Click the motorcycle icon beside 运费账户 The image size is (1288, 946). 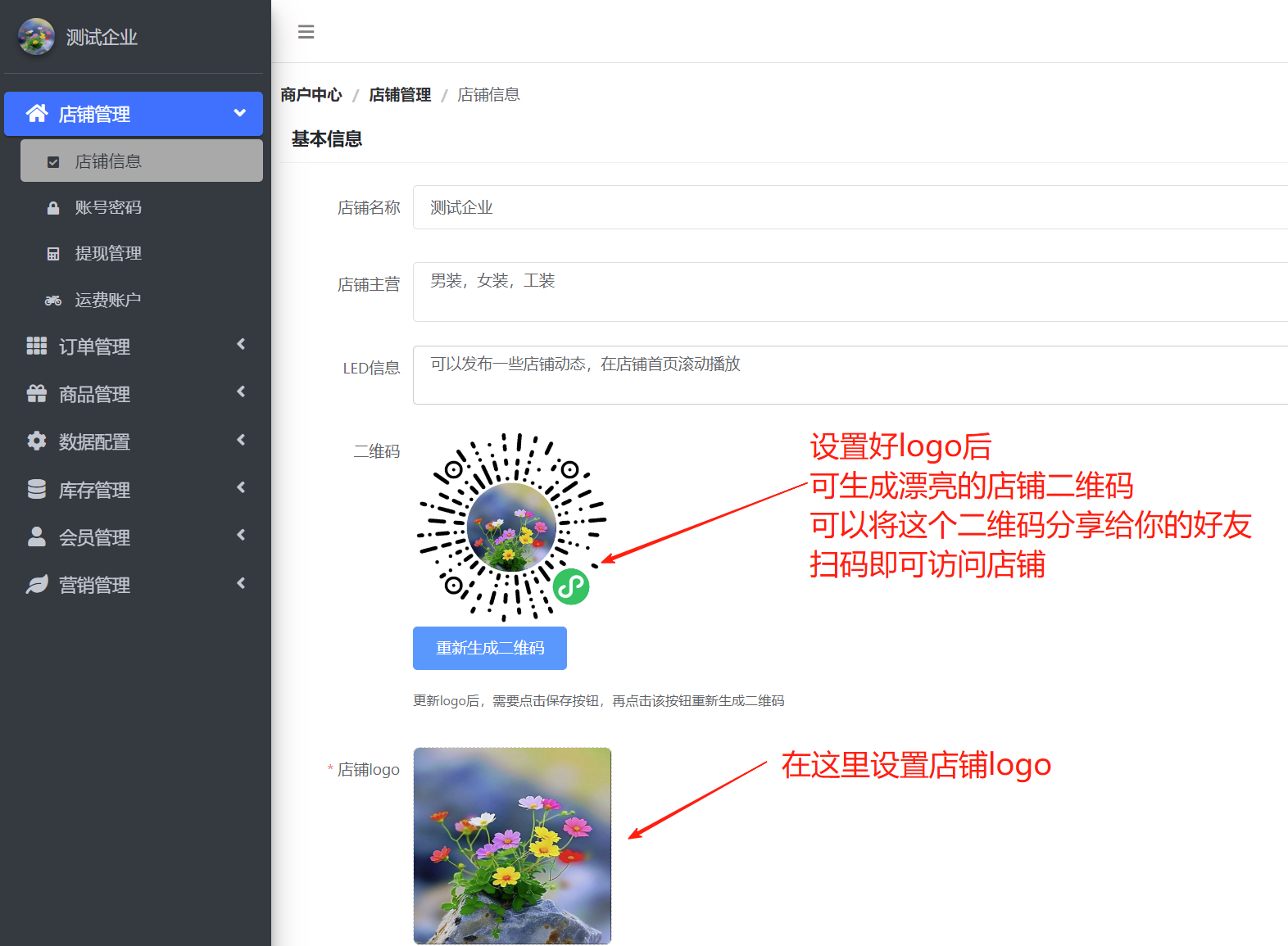tap(53, 301)
